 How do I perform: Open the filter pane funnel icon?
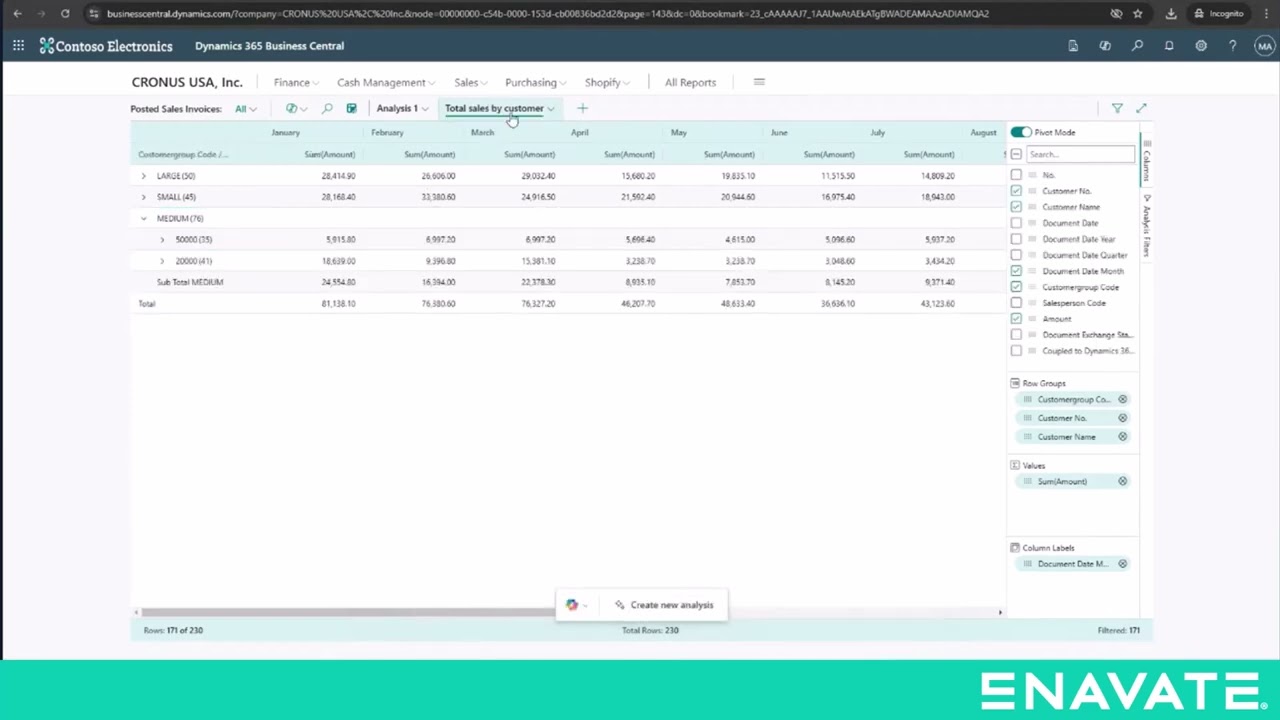tap(1117, 108)
